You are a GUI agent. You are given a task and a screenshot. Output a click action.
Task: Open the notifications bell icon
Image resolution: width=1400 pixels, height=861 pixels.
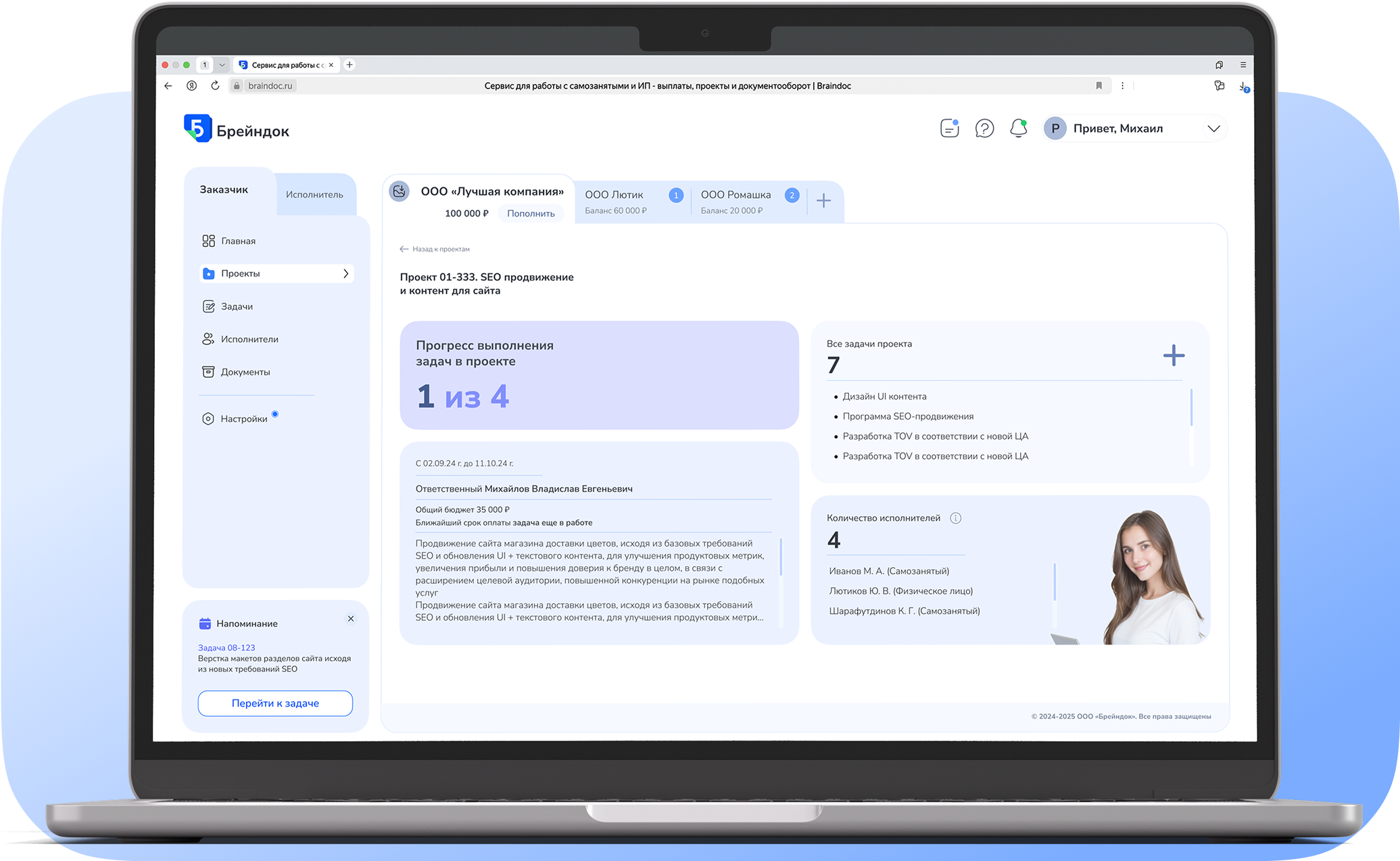[1019, 128]
